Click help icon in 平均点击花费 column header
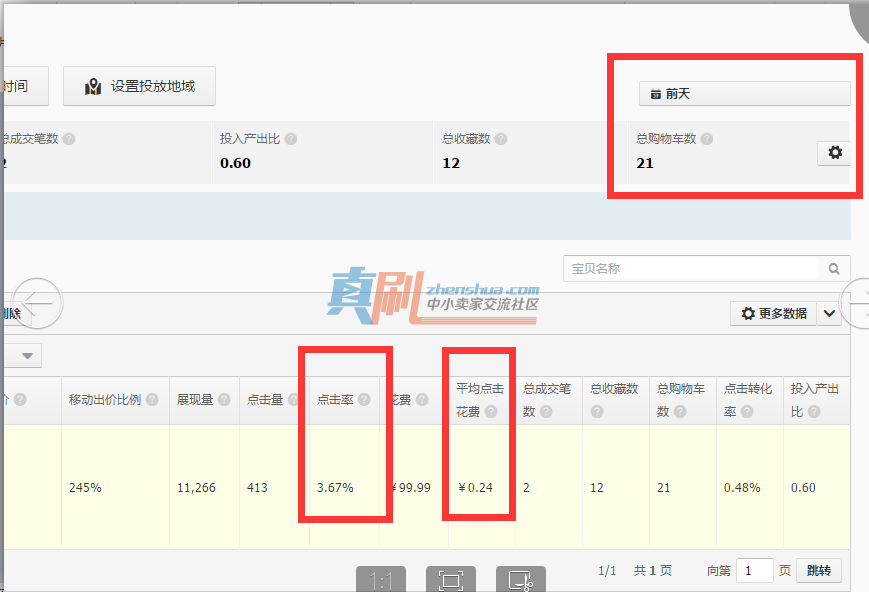The height and width of the screenshot is (592, 869). (491, 412)
